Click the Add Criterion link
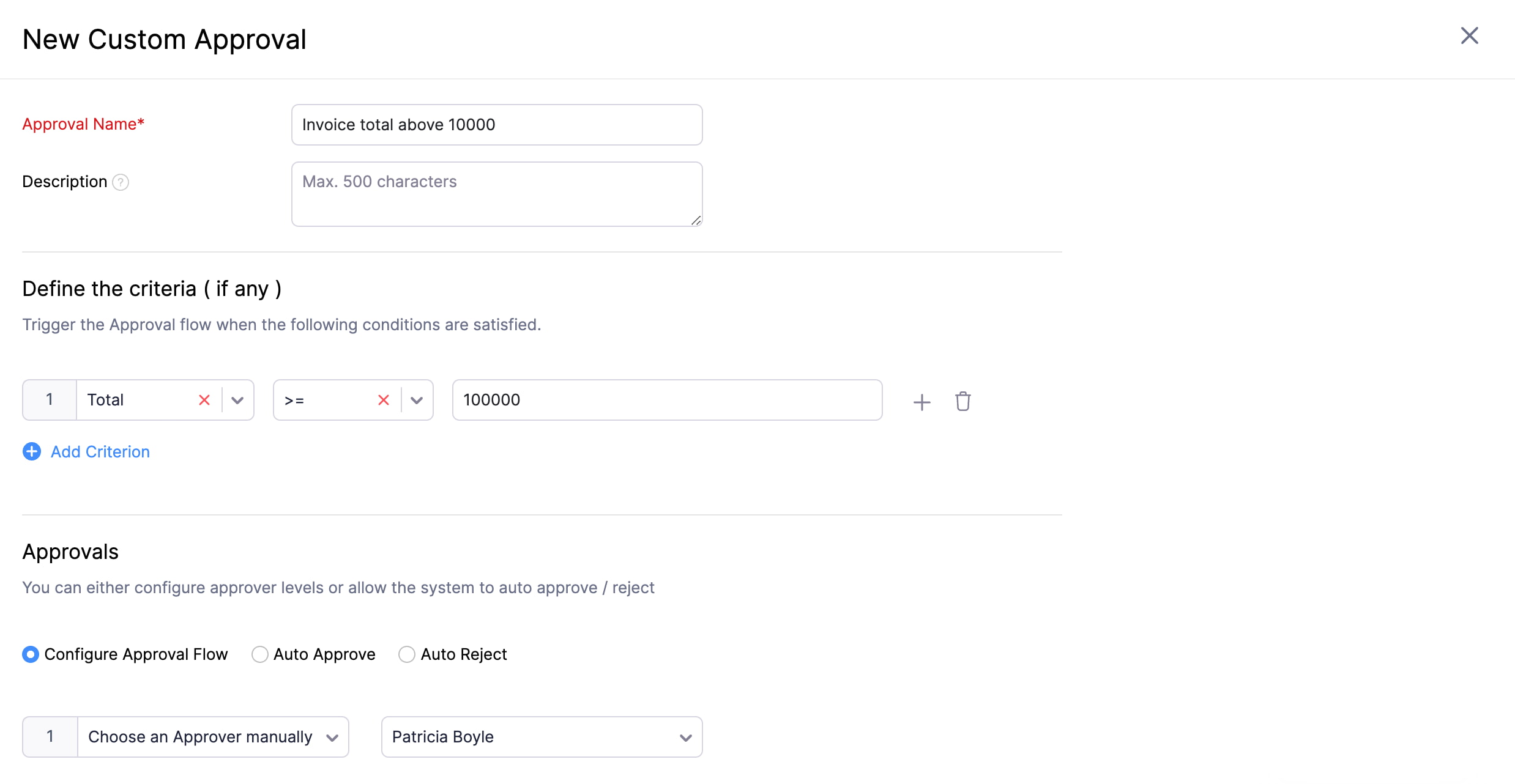This screenshot has width=1515, height=784. click(x=100, y=451)
